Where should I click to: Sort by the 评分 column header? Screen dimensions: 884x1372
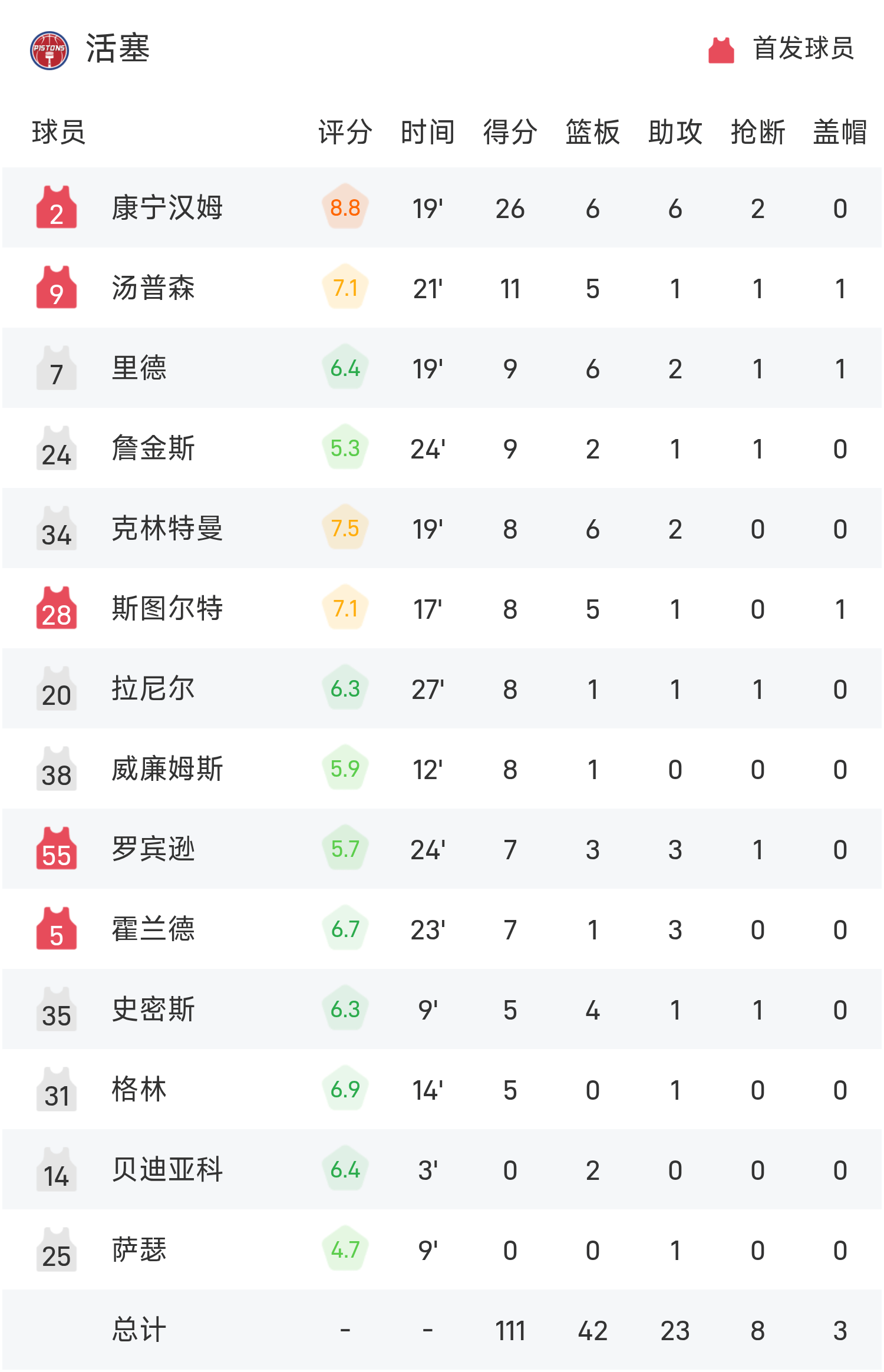[345, 131]
